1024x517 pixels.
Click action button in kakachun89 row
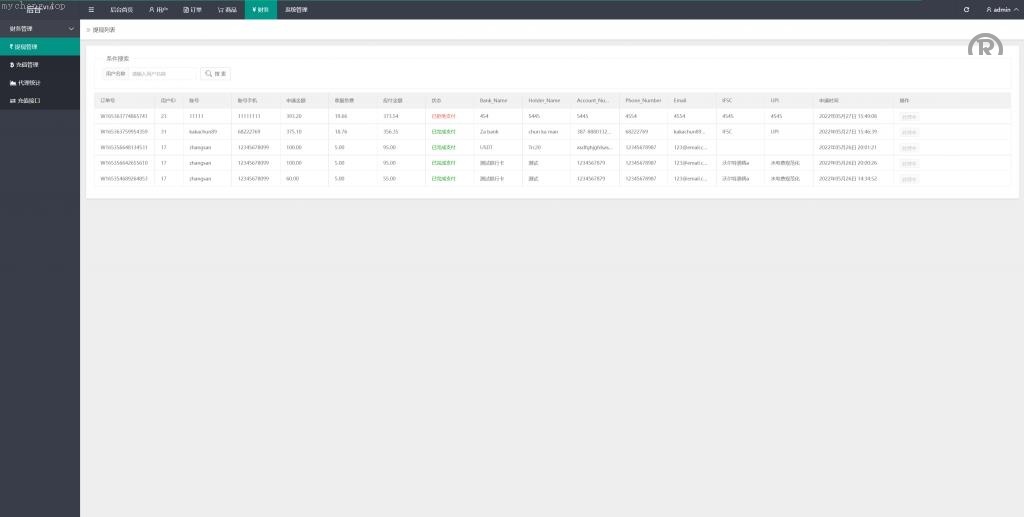908,132
